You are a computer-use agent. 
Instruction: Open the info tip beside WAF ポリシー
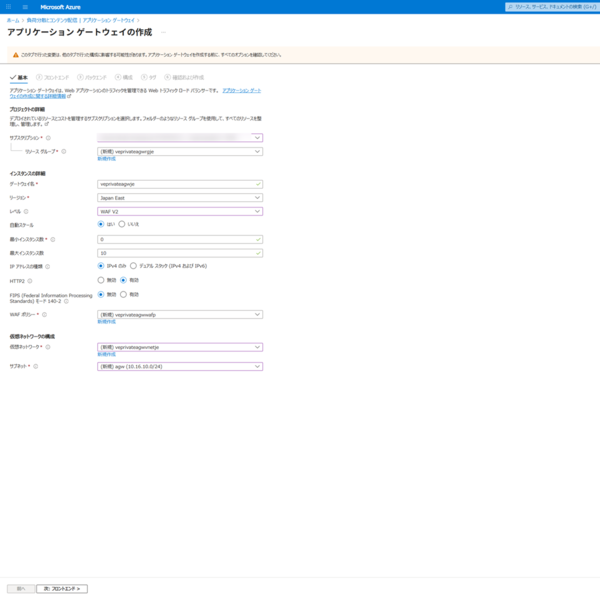pyautogui.click(x=44, y=315)
